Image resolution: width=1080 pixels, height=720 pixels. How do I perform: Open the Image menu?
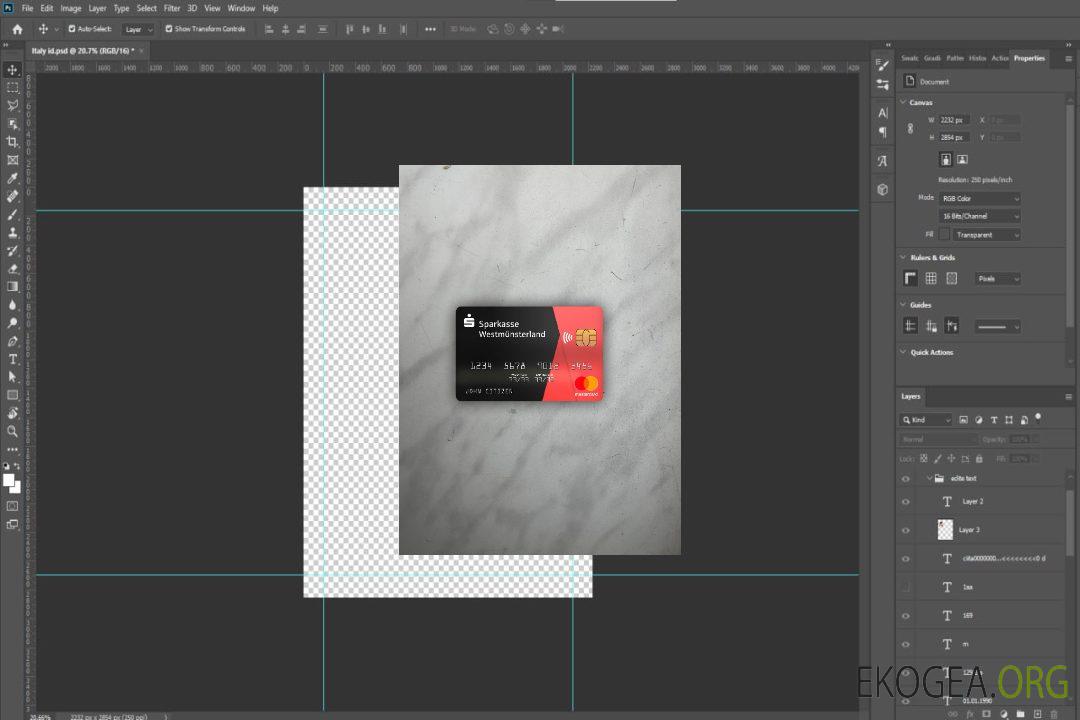(71, 8)
